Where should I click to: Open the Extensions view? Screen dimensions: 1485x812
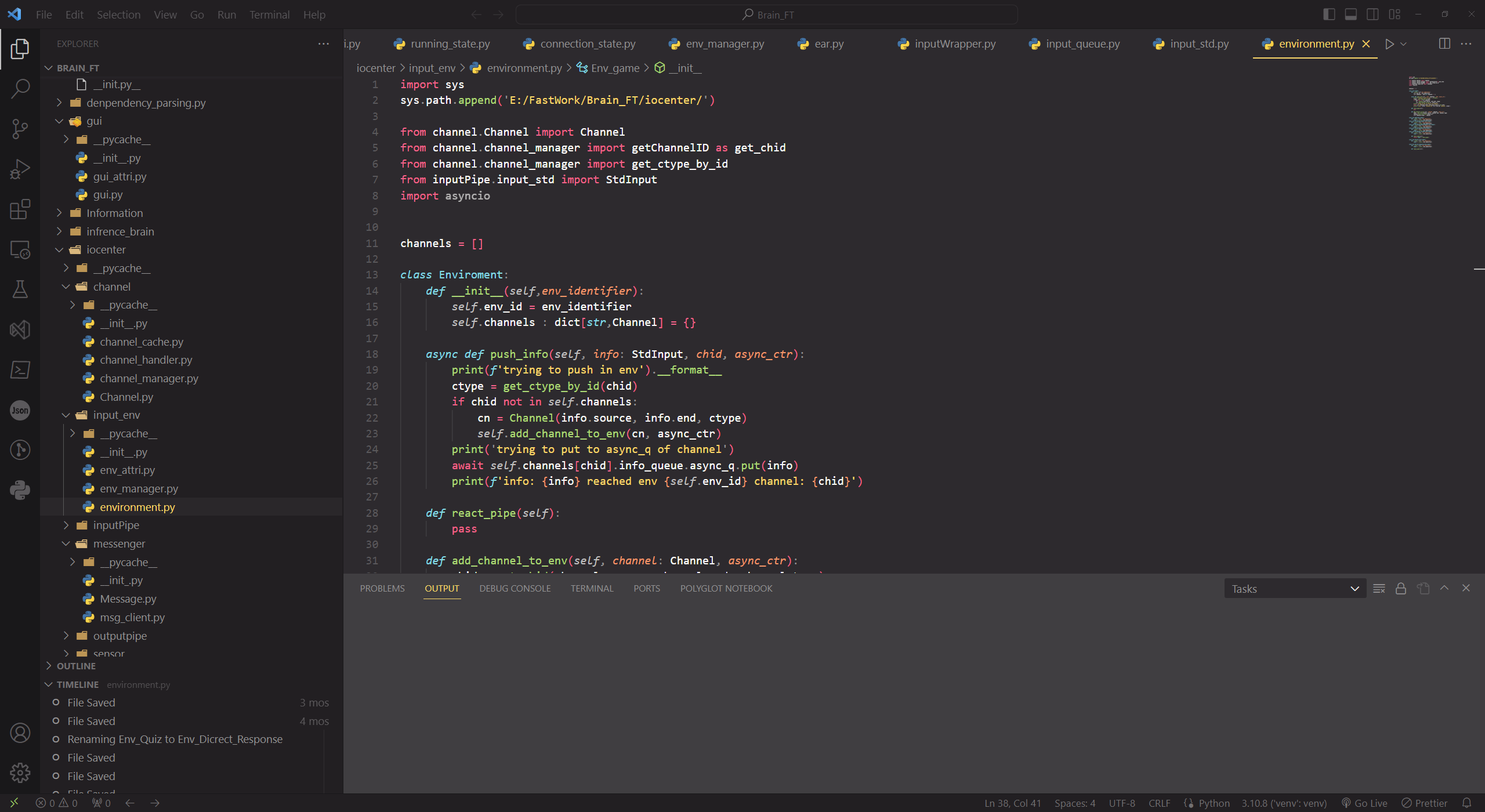click(20, 209)
